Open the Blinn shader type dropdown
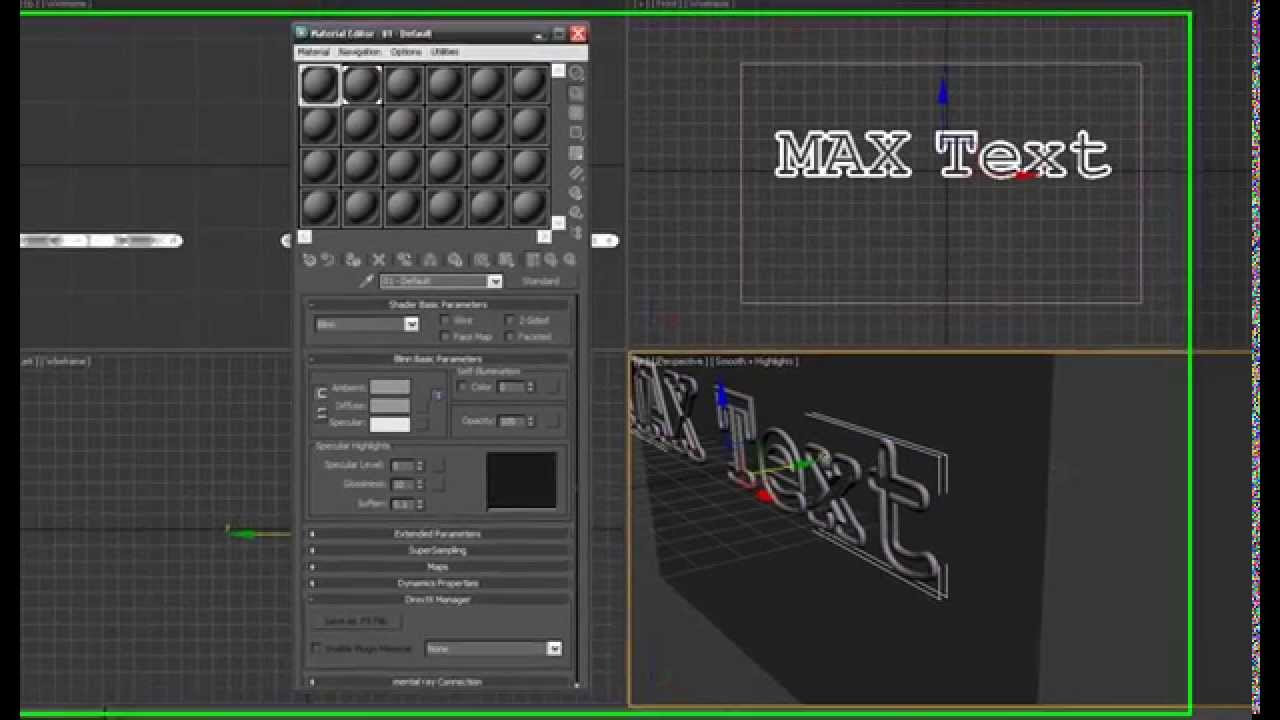The height and width of the screenshot is (720, 1280). pos(411,324)
